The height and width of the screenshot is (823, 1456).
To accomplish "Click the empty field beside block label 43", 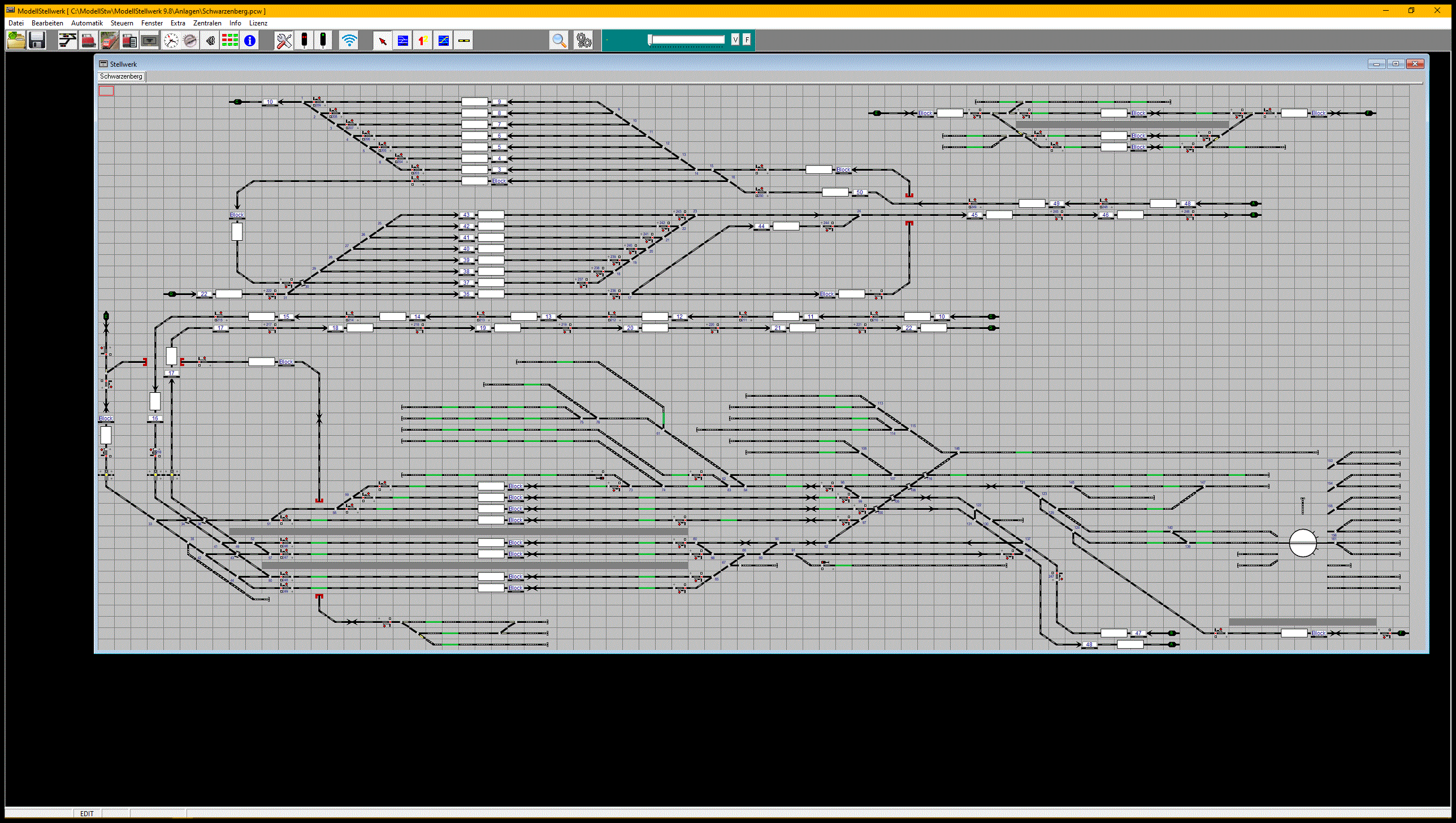I will click(491, 215).
